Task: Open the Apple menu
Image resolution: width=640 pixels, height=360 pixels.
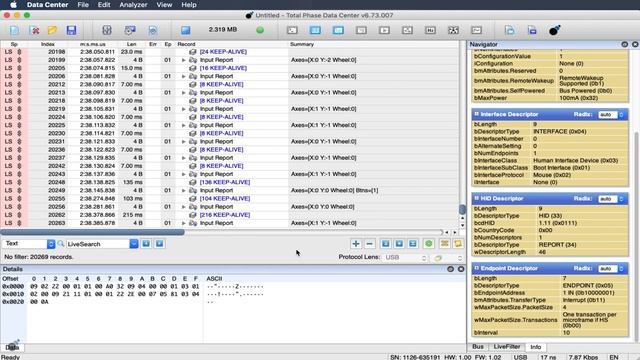Action: [13, 5]
